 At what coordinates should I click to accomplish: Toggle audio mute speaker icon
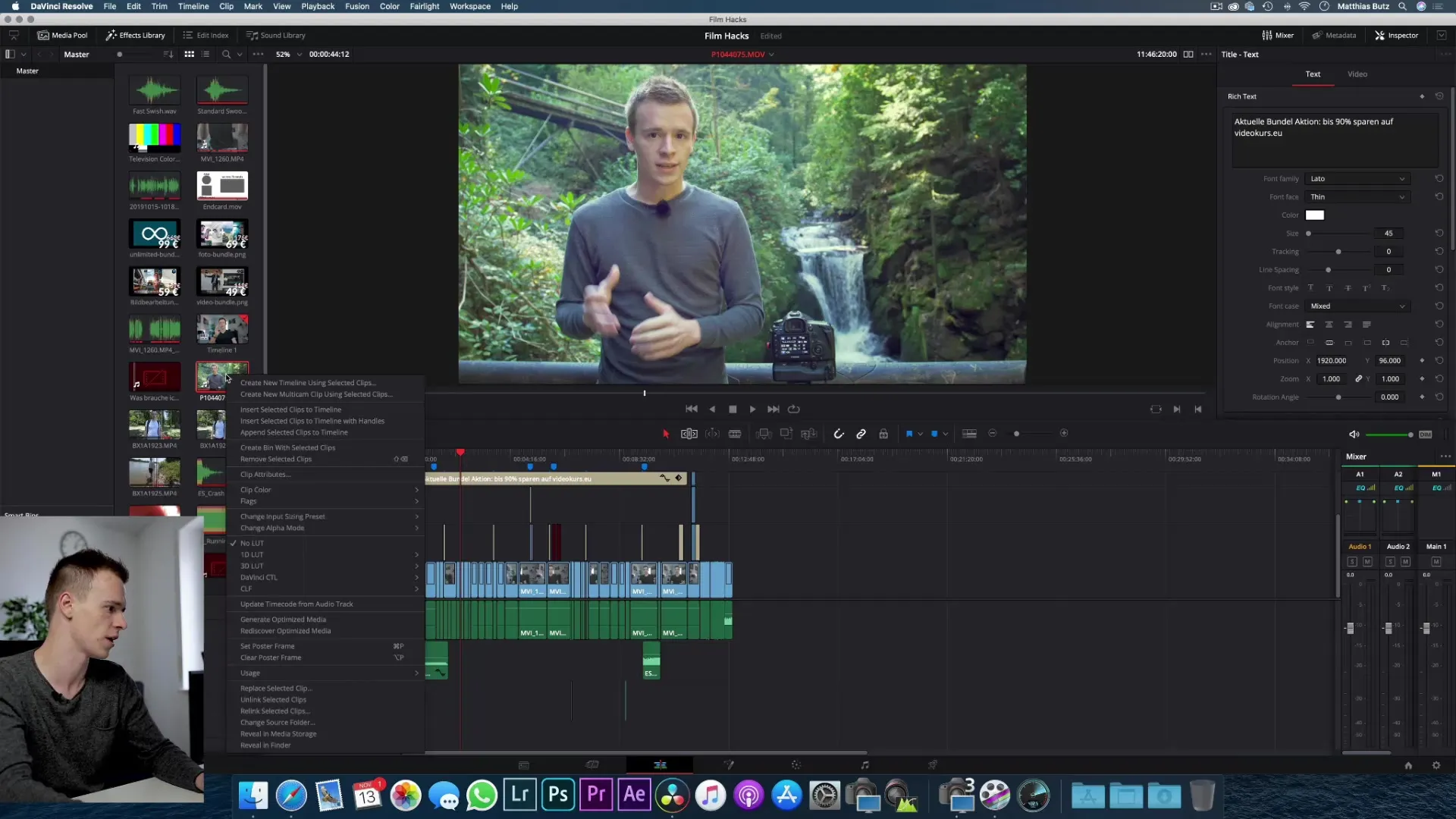[x=1354, y=435]
